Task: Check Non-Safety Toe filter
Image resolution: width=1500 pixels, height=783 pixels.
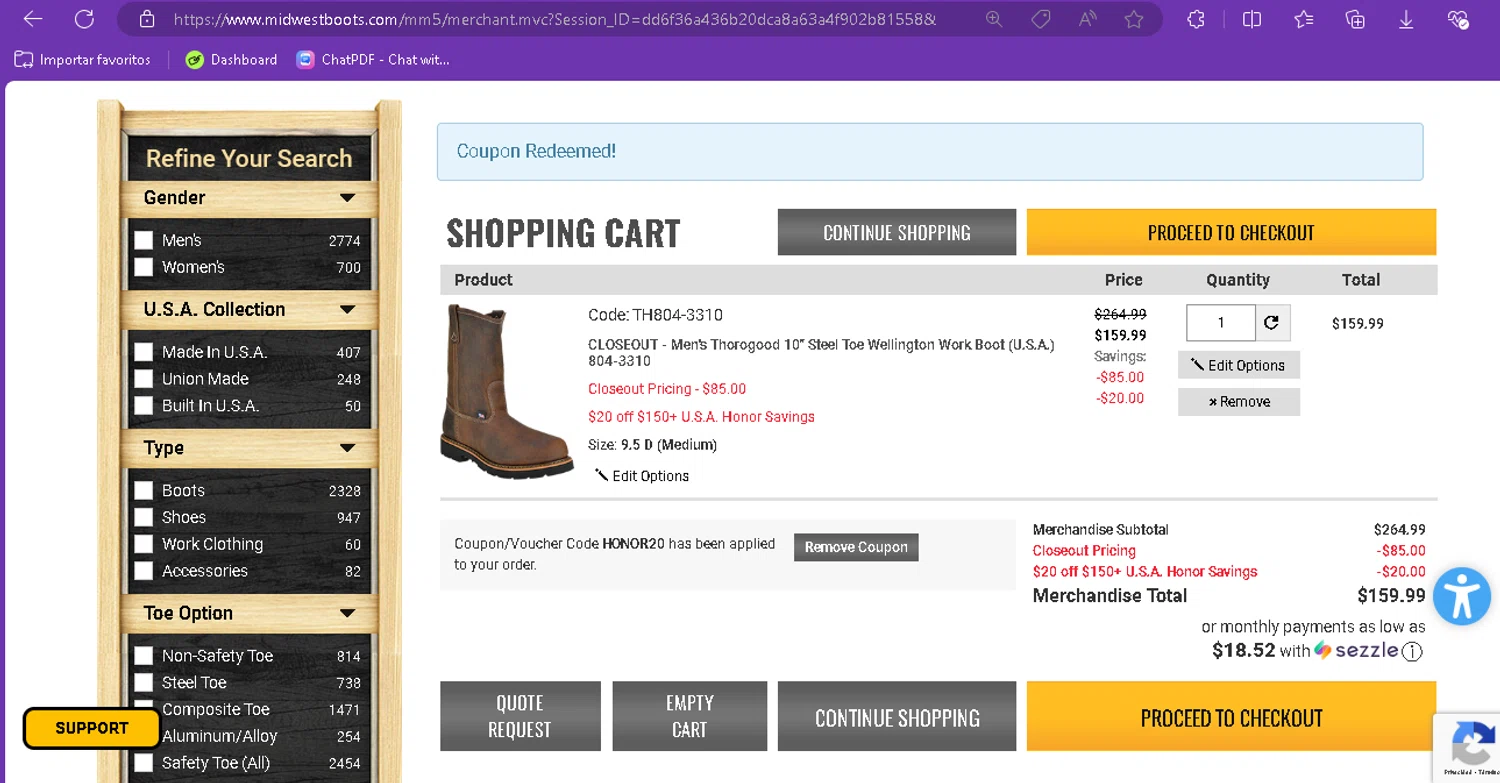Action: click(x=144, y=656)
